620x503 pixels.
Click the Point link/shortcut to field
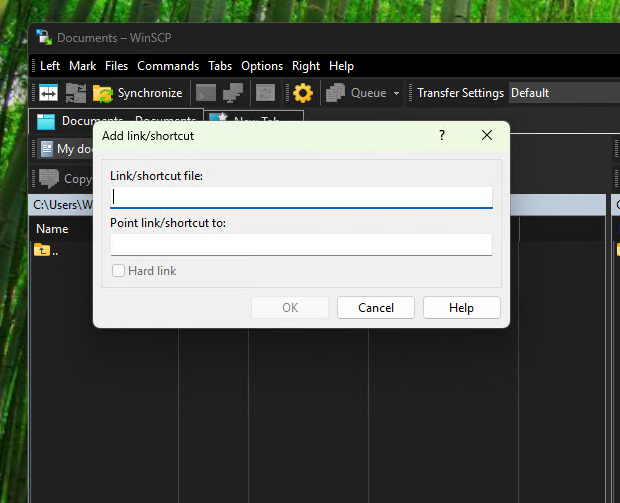301,244
